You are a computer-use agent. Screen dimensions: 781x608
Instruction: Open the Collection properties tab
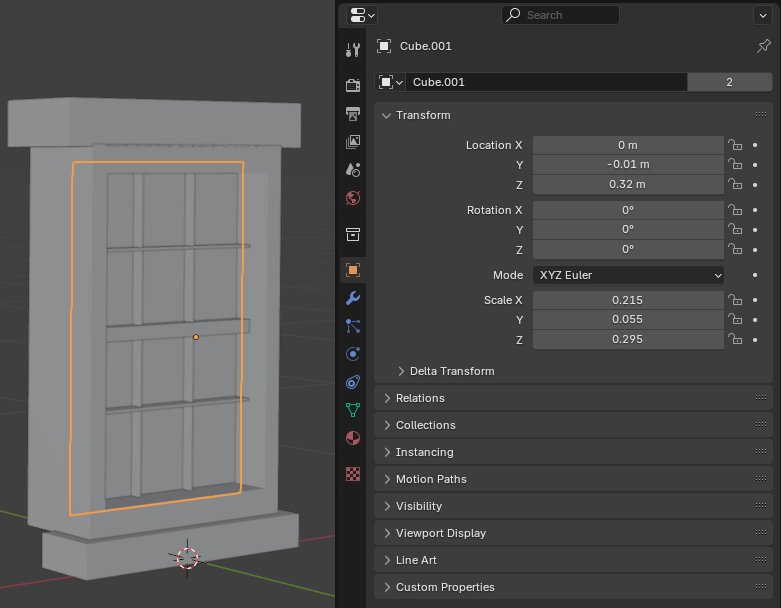[x=353, y=234]
